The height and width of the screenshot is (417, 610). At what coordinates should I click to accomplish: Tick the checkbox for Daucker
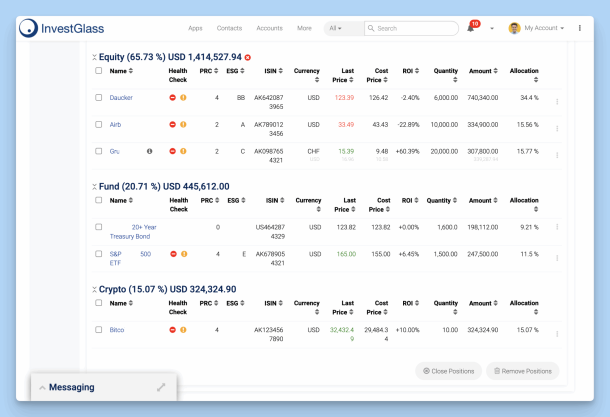click(x=98, y=98)
